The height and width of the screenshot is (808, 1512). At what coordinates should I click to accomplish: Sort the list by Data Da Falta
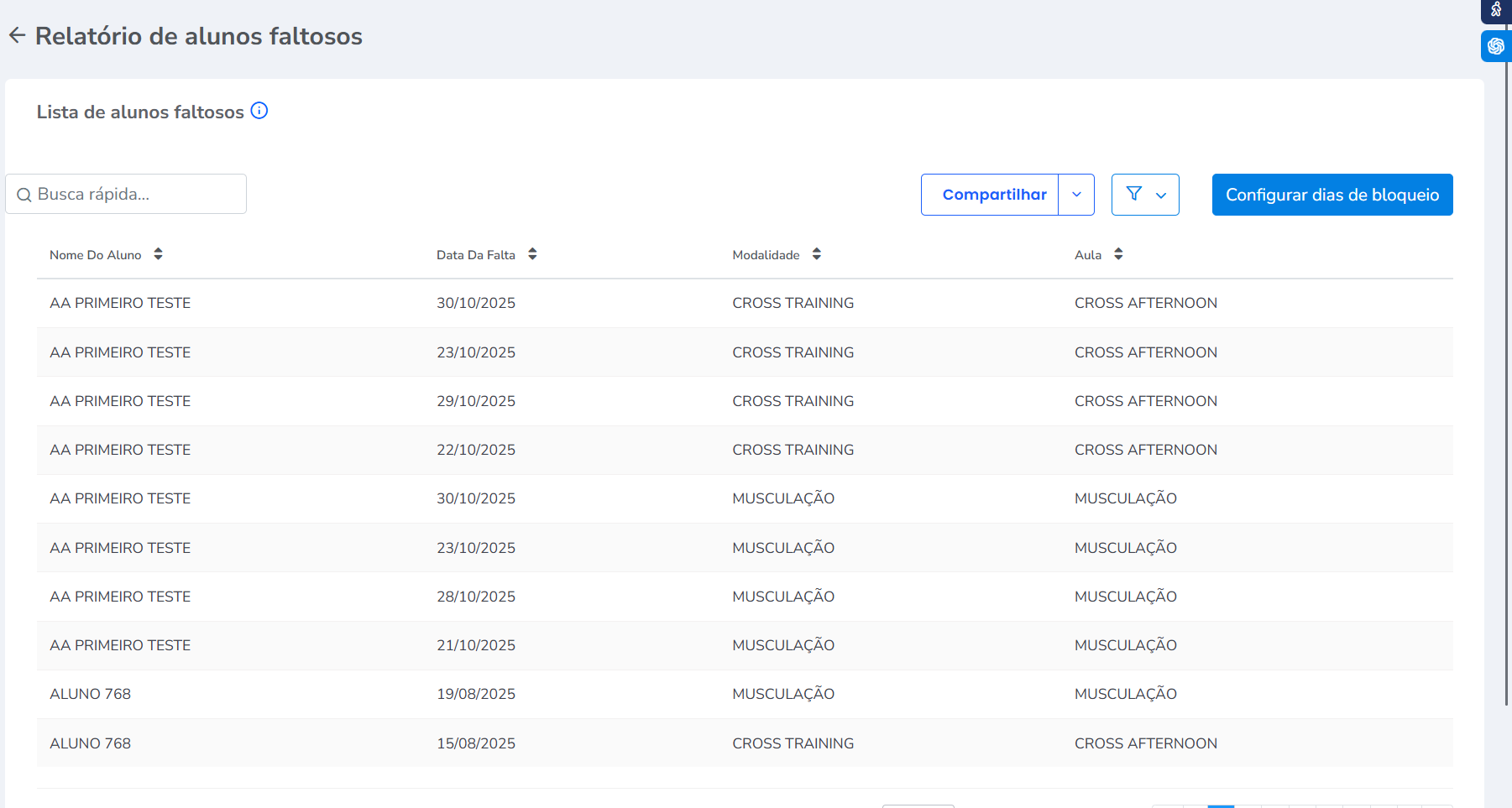coord(532,254)
